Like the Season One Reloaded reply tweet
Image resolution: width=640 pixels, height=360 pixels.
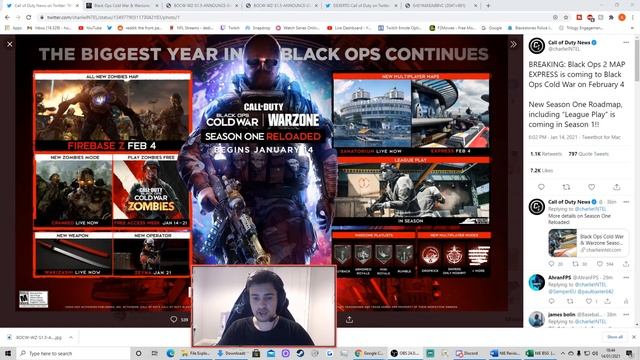[600, 264]
